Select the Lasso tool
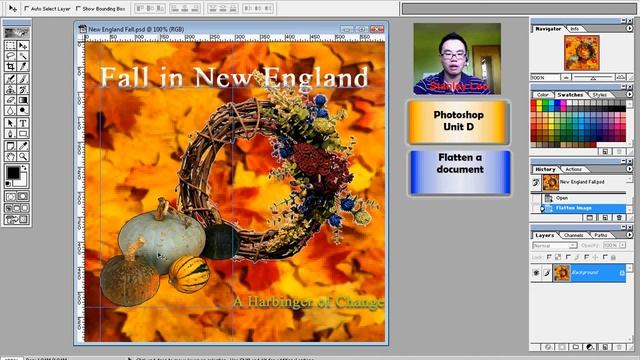 [10, 56]
